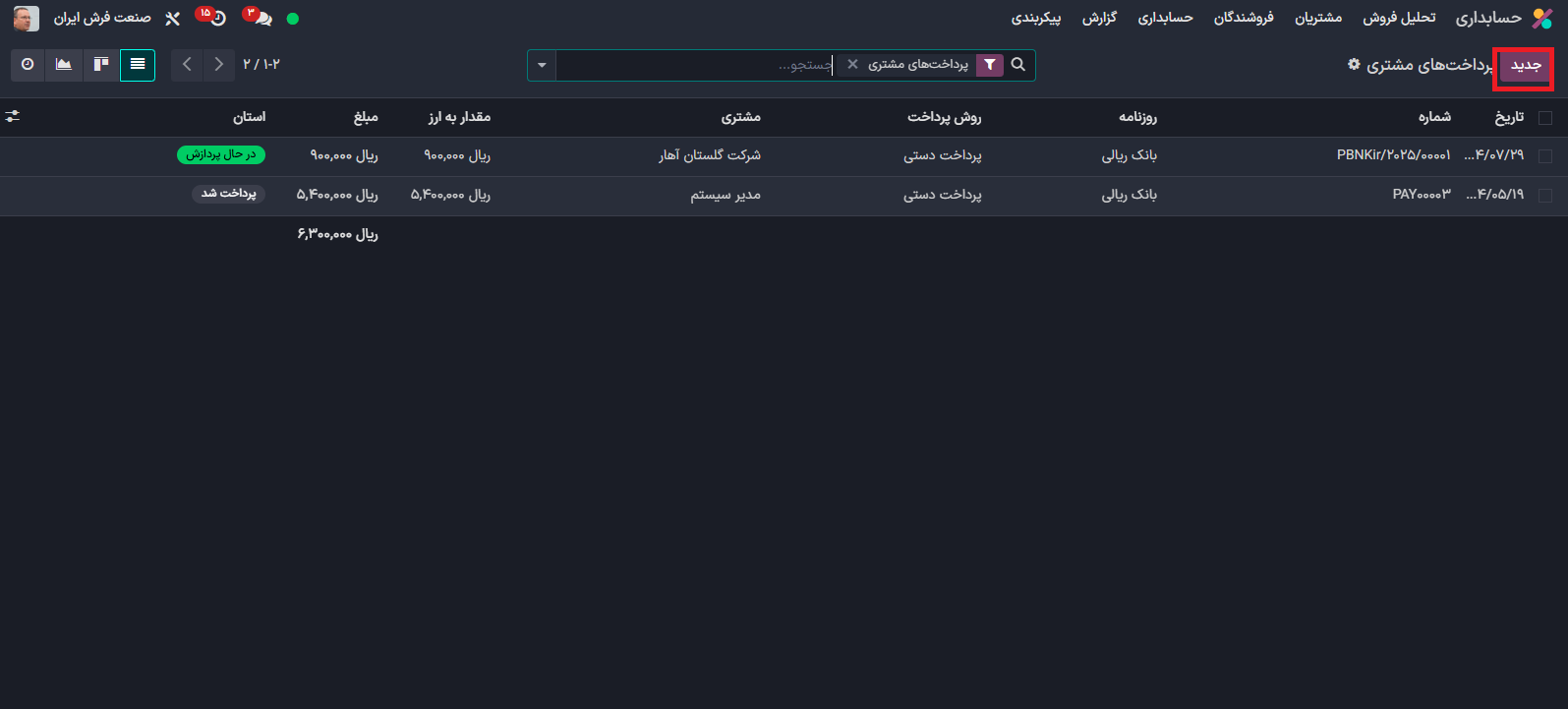Open the chat messages icon with badge 3
This screenshot has width=1568, height=709.
261,19
